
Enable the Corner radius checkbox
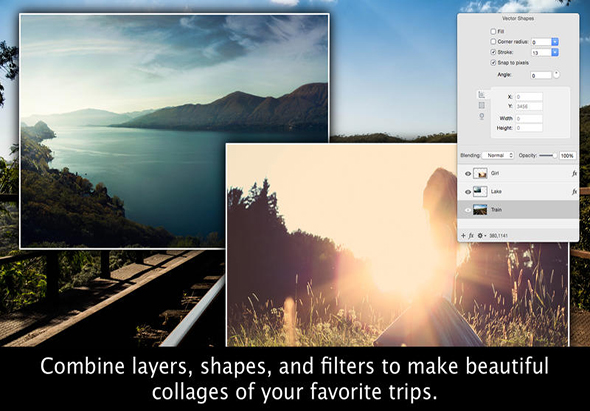(493, 41)
